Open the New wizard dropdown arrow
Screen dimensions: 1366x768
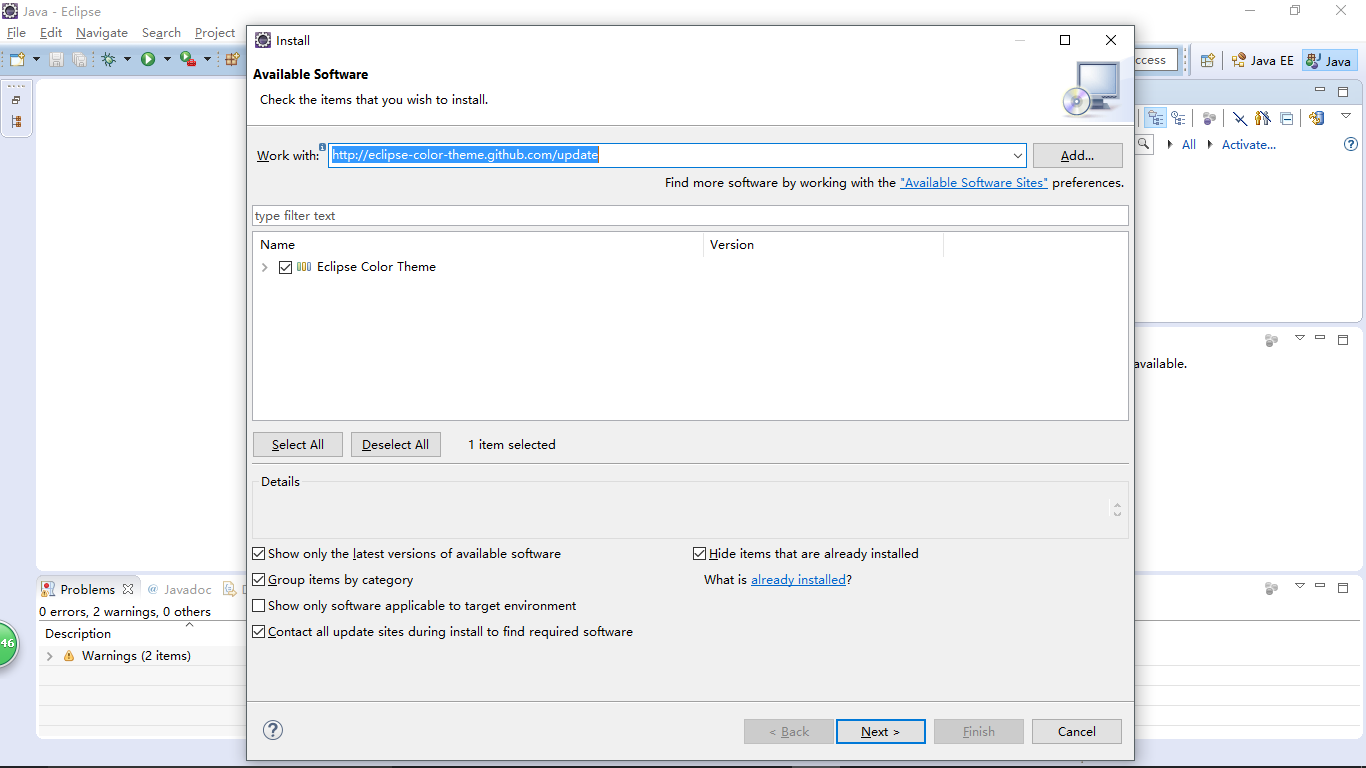[x=36, y=60]
